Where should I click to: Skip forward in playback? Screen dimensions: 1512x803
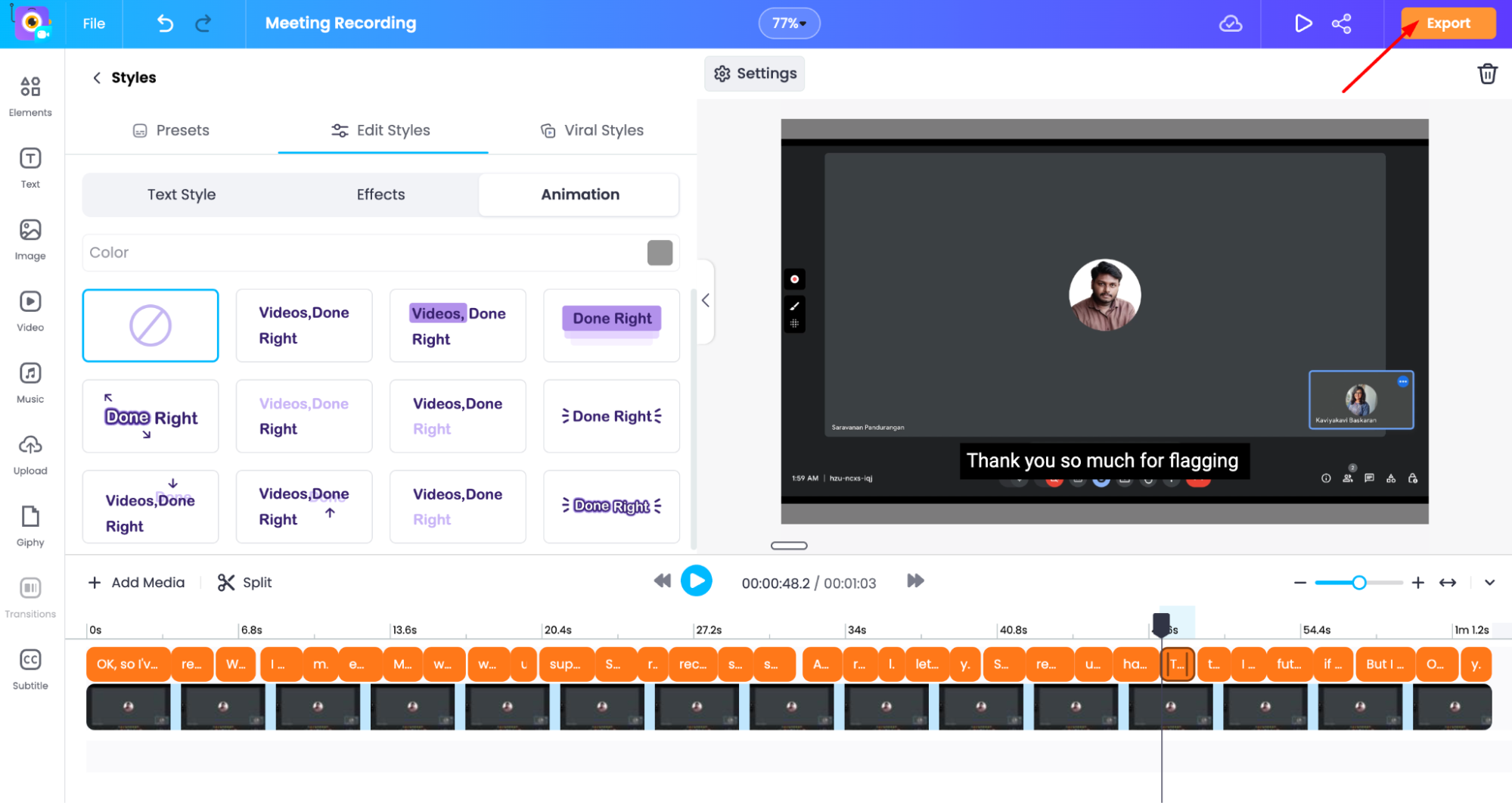(915, 580)
